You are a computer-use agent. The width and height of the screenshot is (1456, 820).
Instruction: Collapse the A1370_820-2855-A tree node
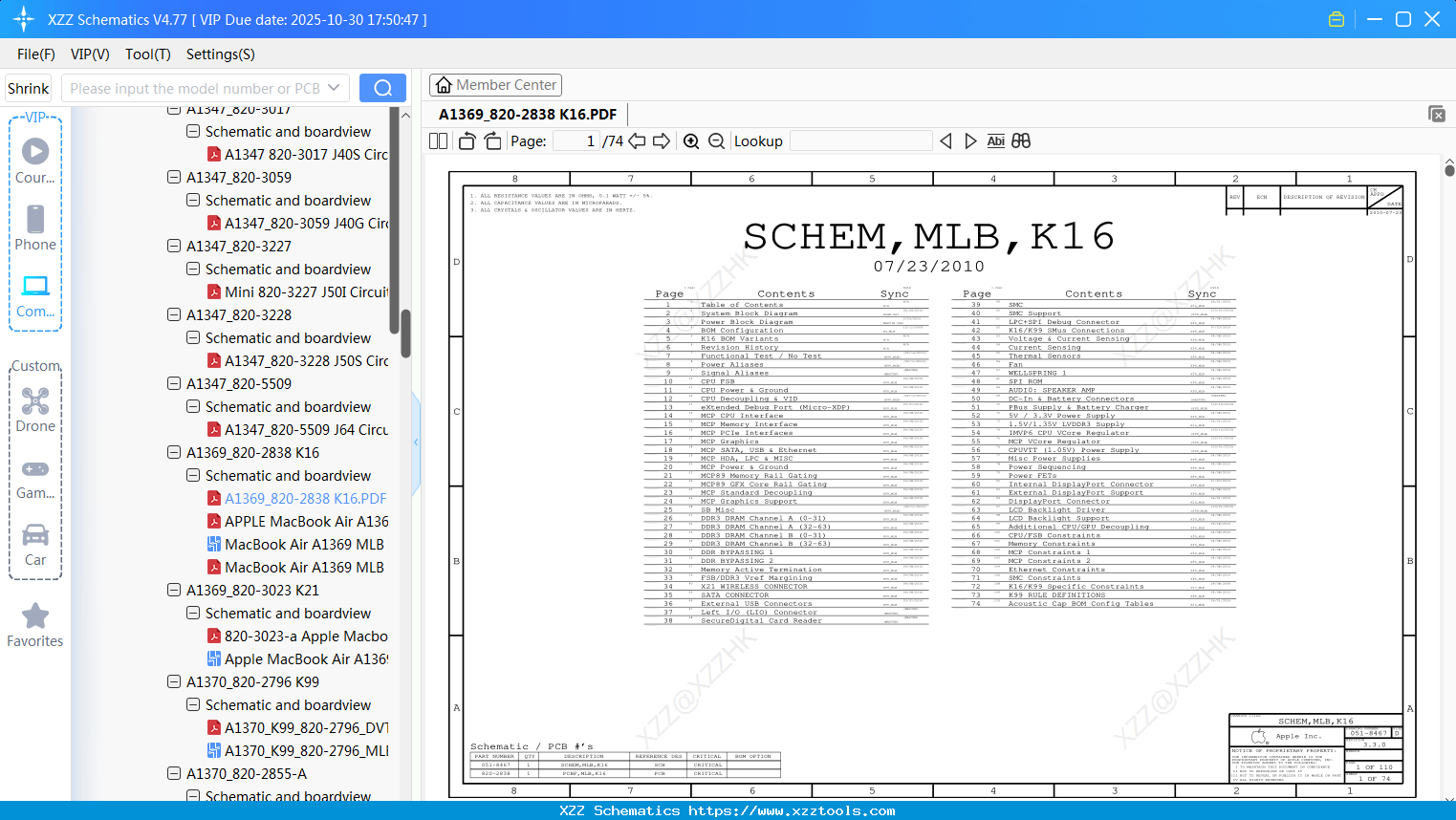click(x=174, y=773)
